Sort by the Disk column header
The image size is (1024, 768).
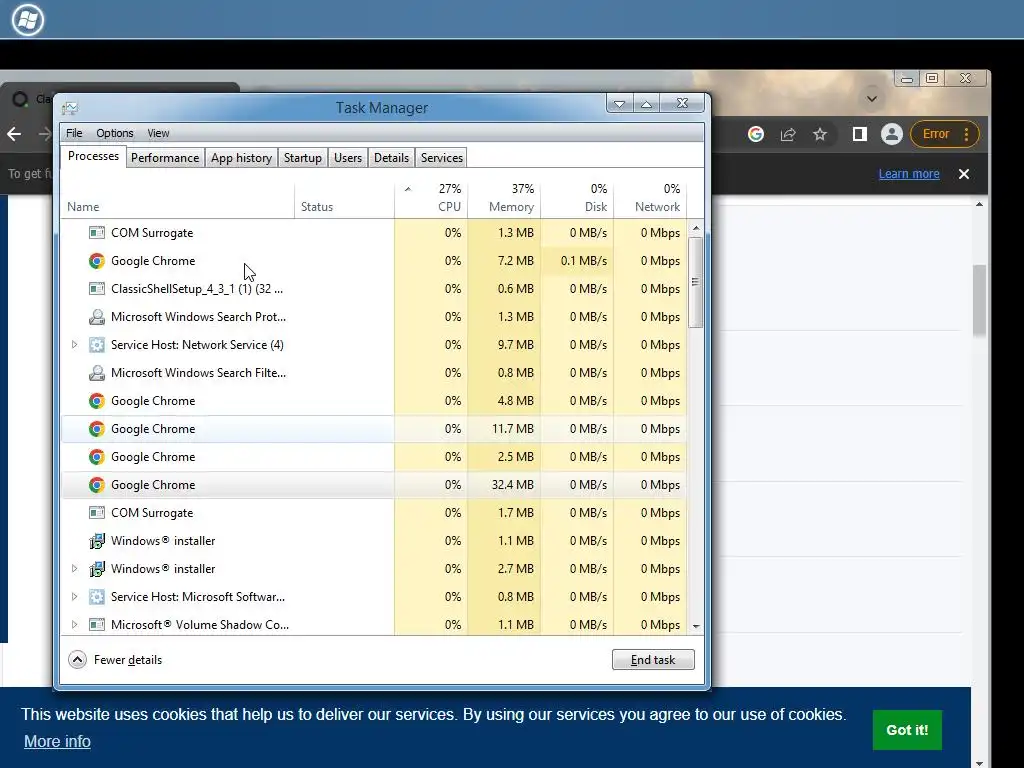[x=577, y=199]
